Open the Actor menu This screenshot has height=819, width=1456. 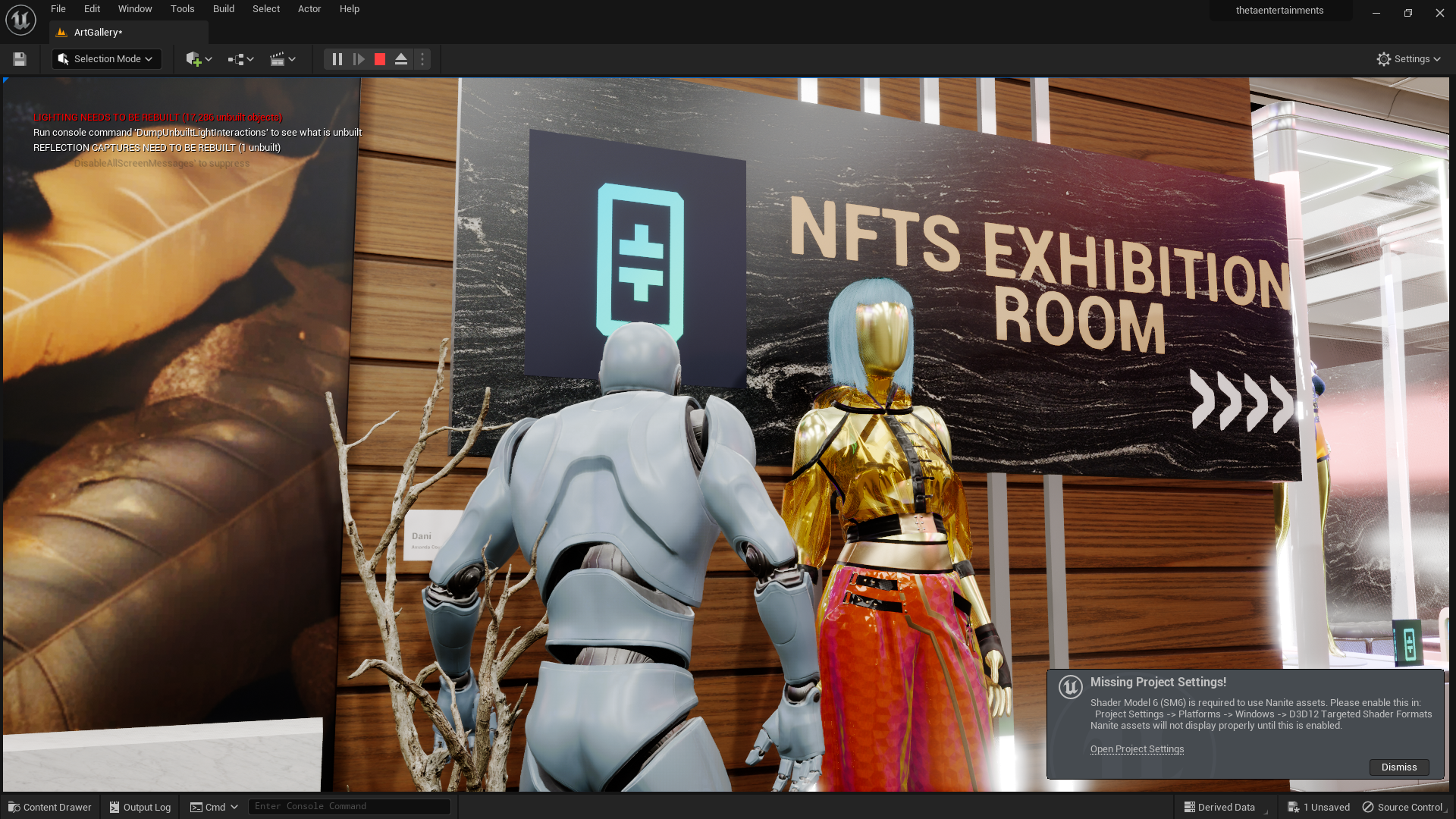coord(309,9)
